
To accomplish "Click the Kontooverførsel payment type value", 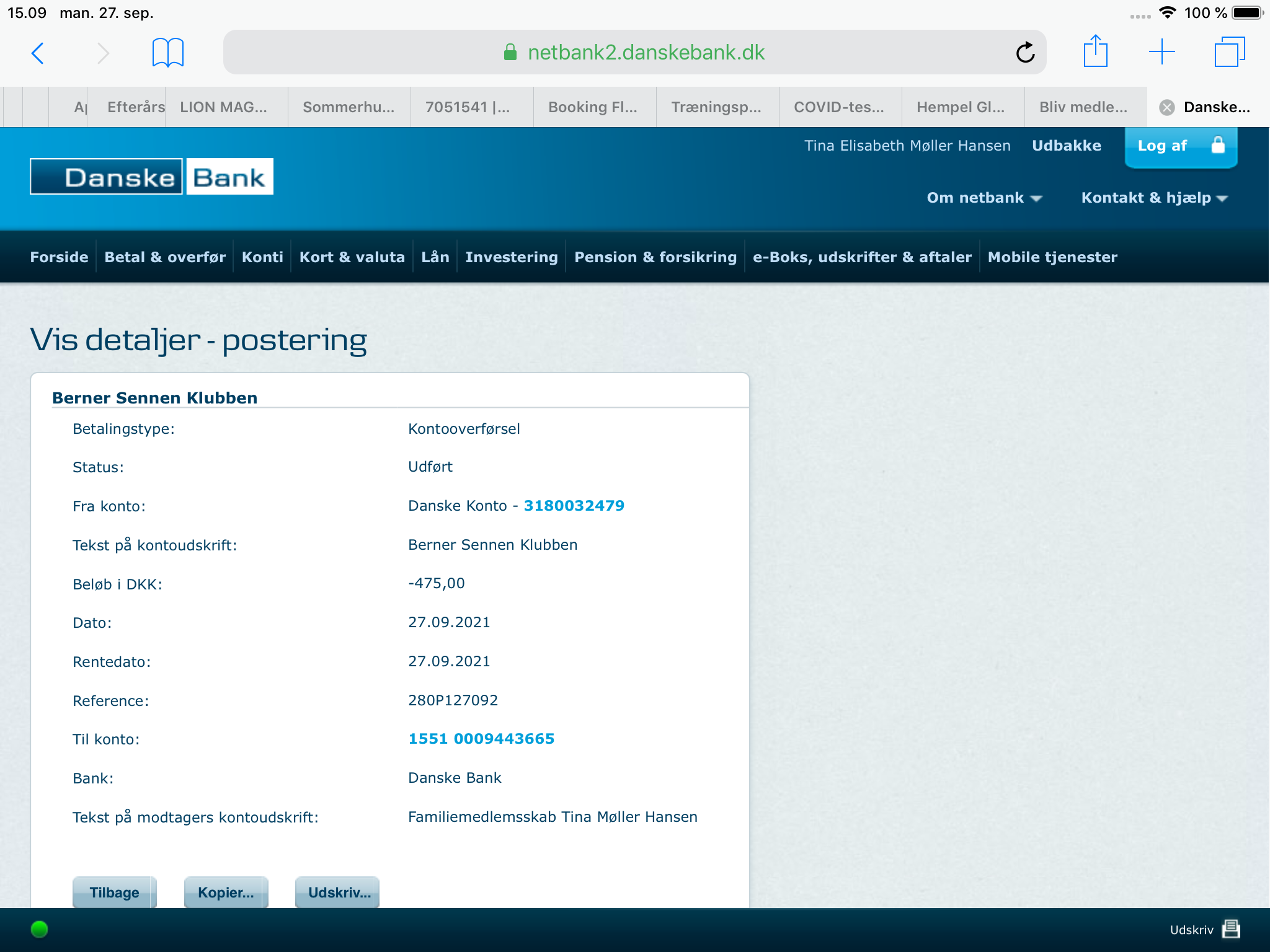I will (x=464, y=429).
